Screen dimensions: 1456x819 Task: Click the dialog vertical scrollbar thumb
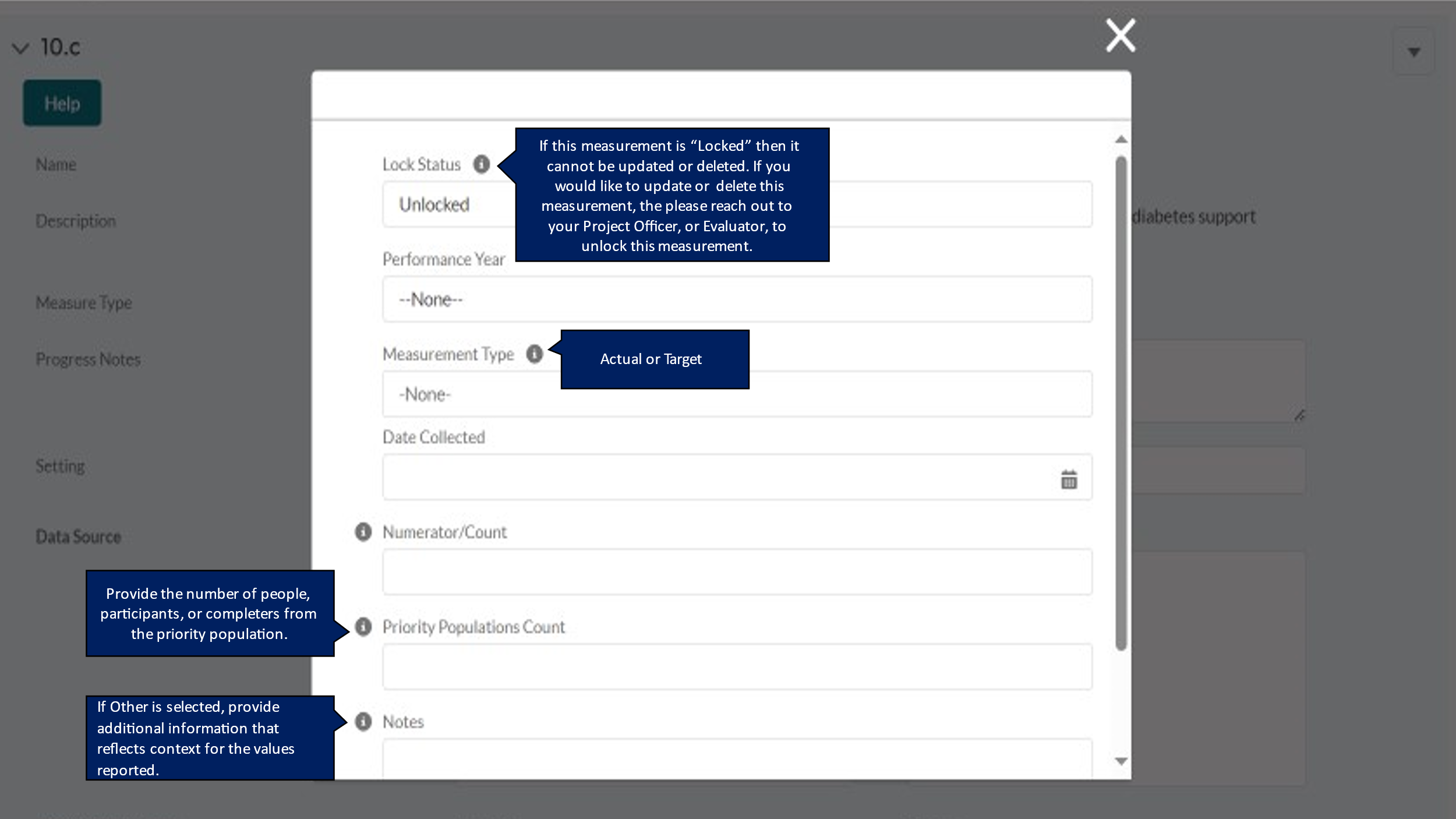(1121, 402)
